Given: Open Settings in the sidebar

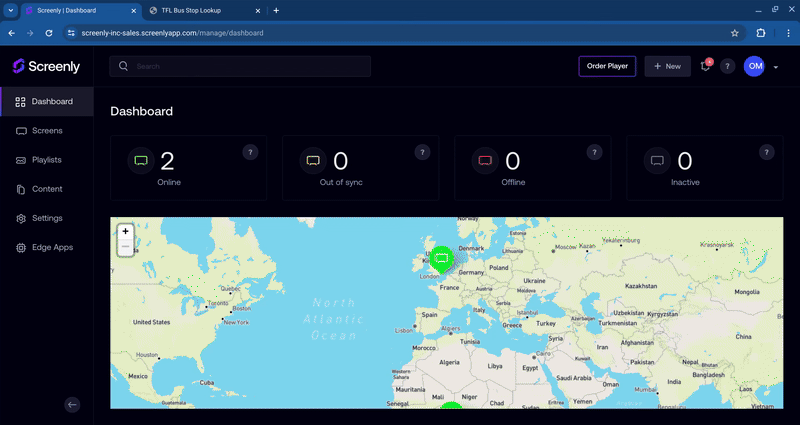Looking at the screenshot, I should 46,218.
